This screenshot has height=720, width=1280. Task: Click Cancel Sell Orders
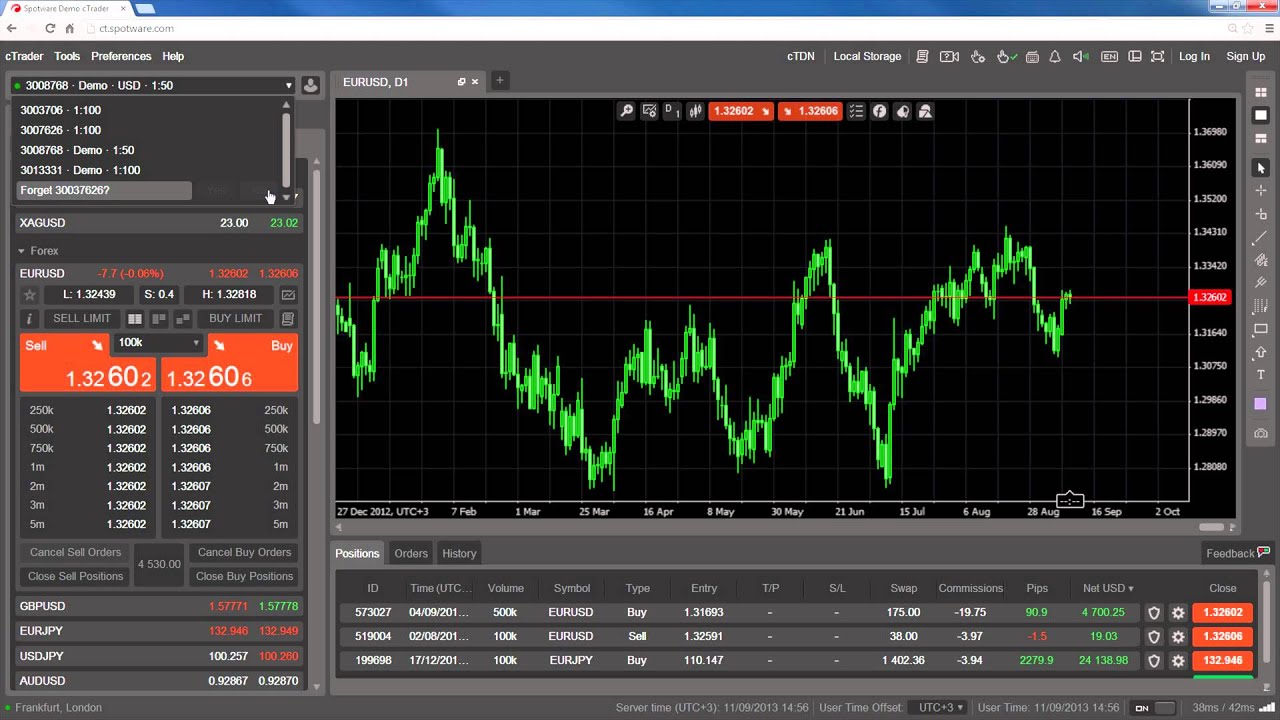point(75,552)
